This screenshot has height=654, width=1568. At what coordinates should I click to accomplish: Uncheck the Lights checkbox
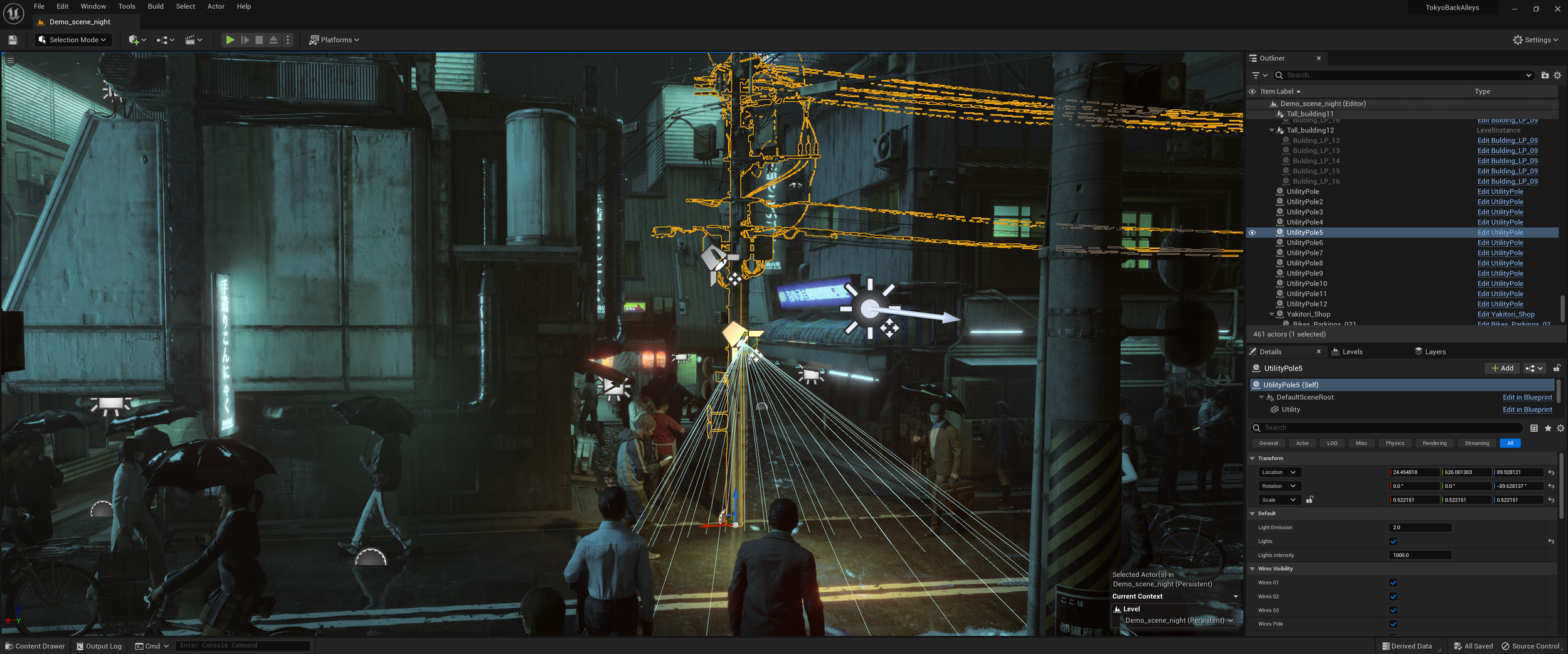coord(1393,541)
